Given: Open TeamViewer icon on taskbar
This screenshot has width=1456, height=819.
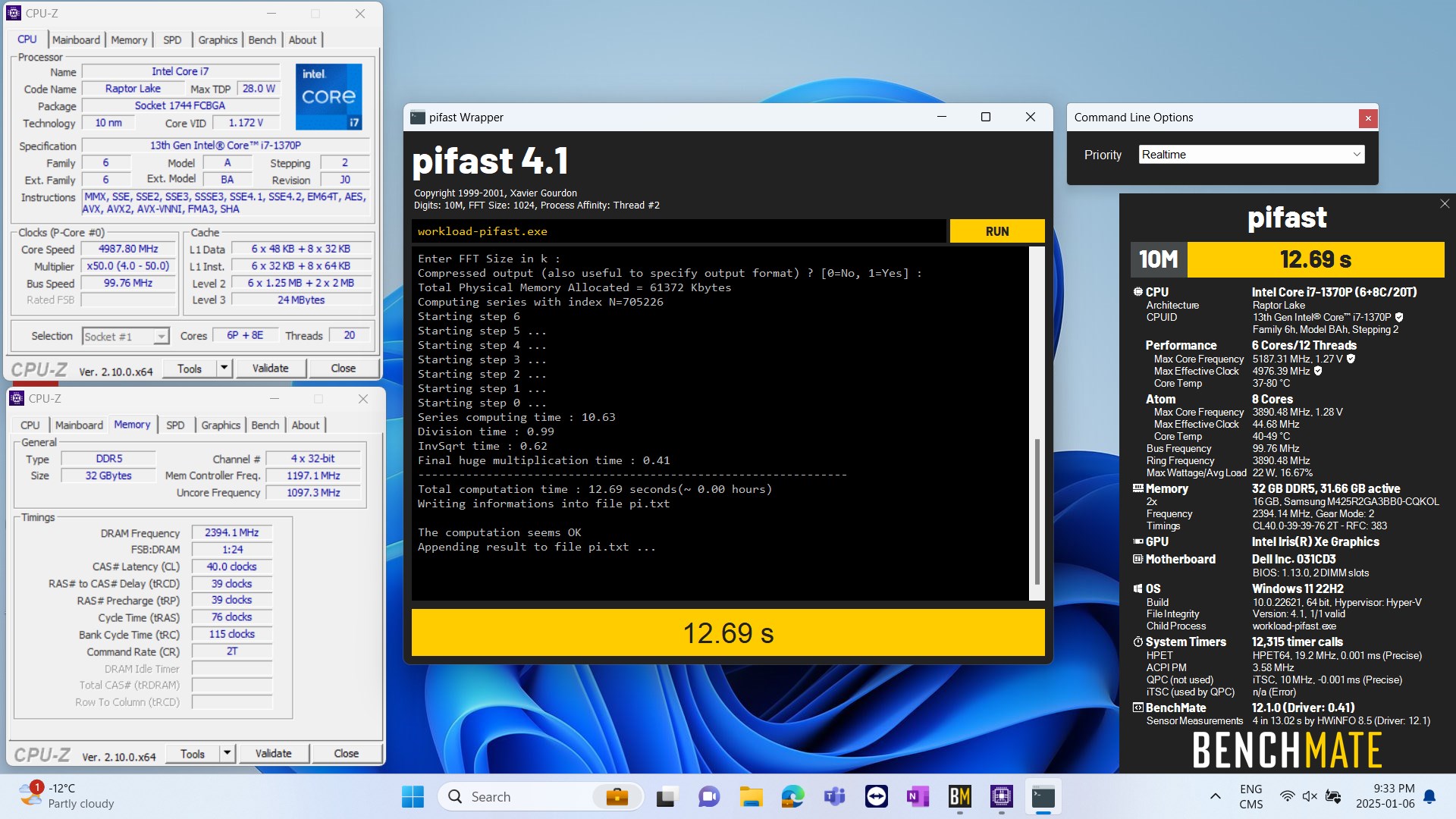Looking at the screenshot, I should pyautogui.click(x=876, y=796).
